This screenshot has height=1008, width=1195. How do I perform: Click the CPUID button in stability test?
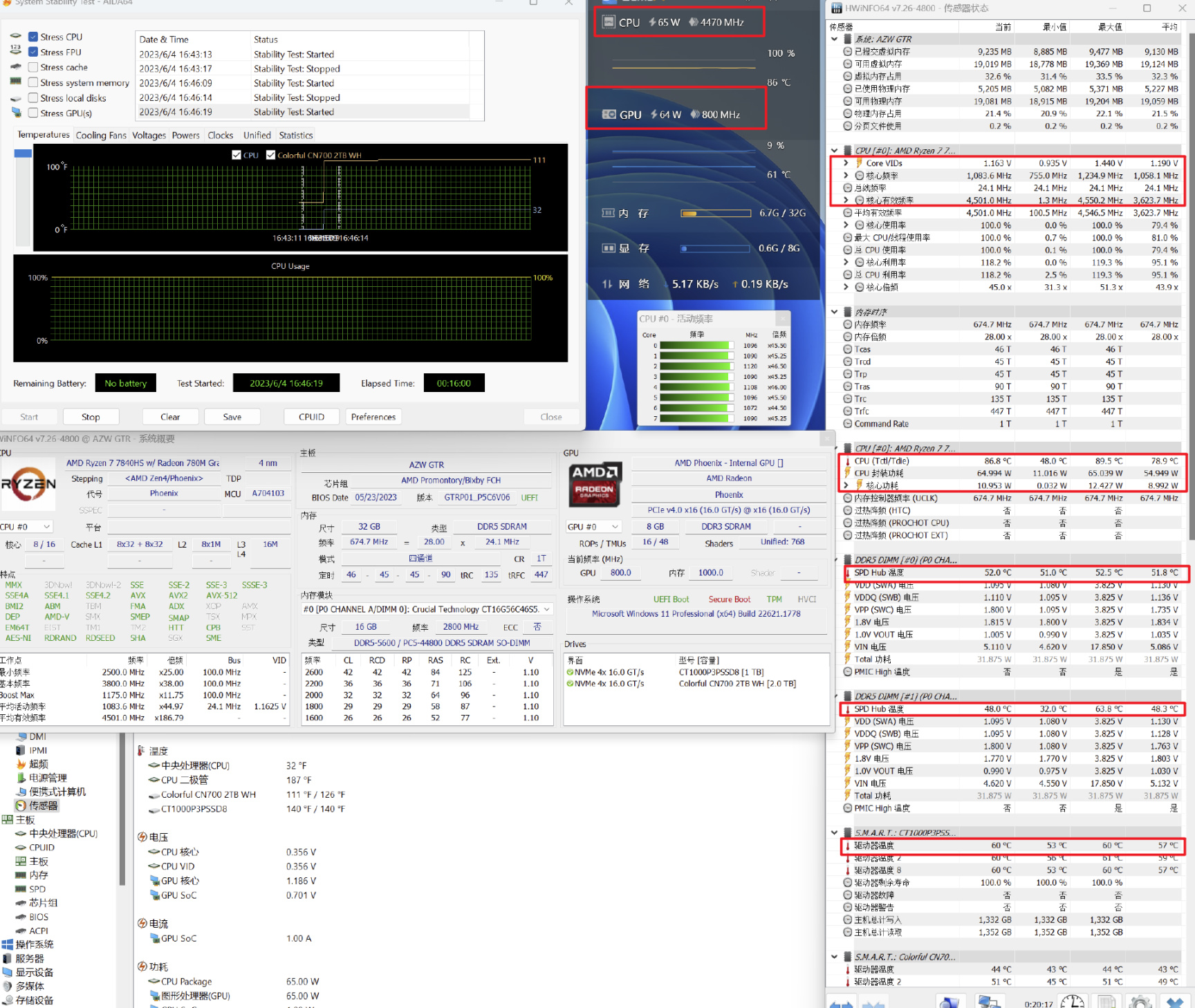pyautogui.click(x=312, y=417)
